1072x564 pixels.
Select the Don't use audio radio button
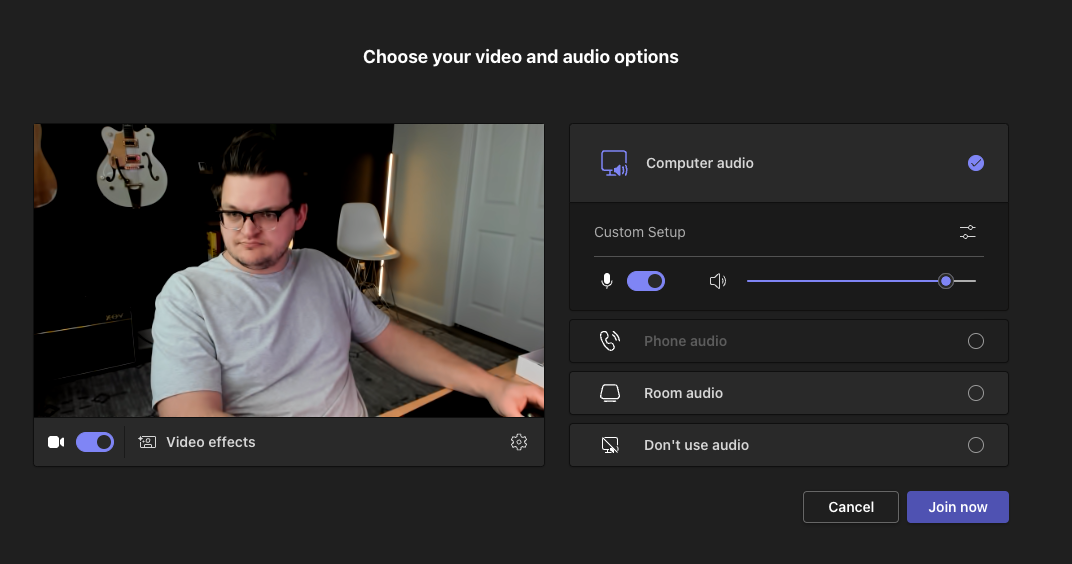(x=976, y=445)
